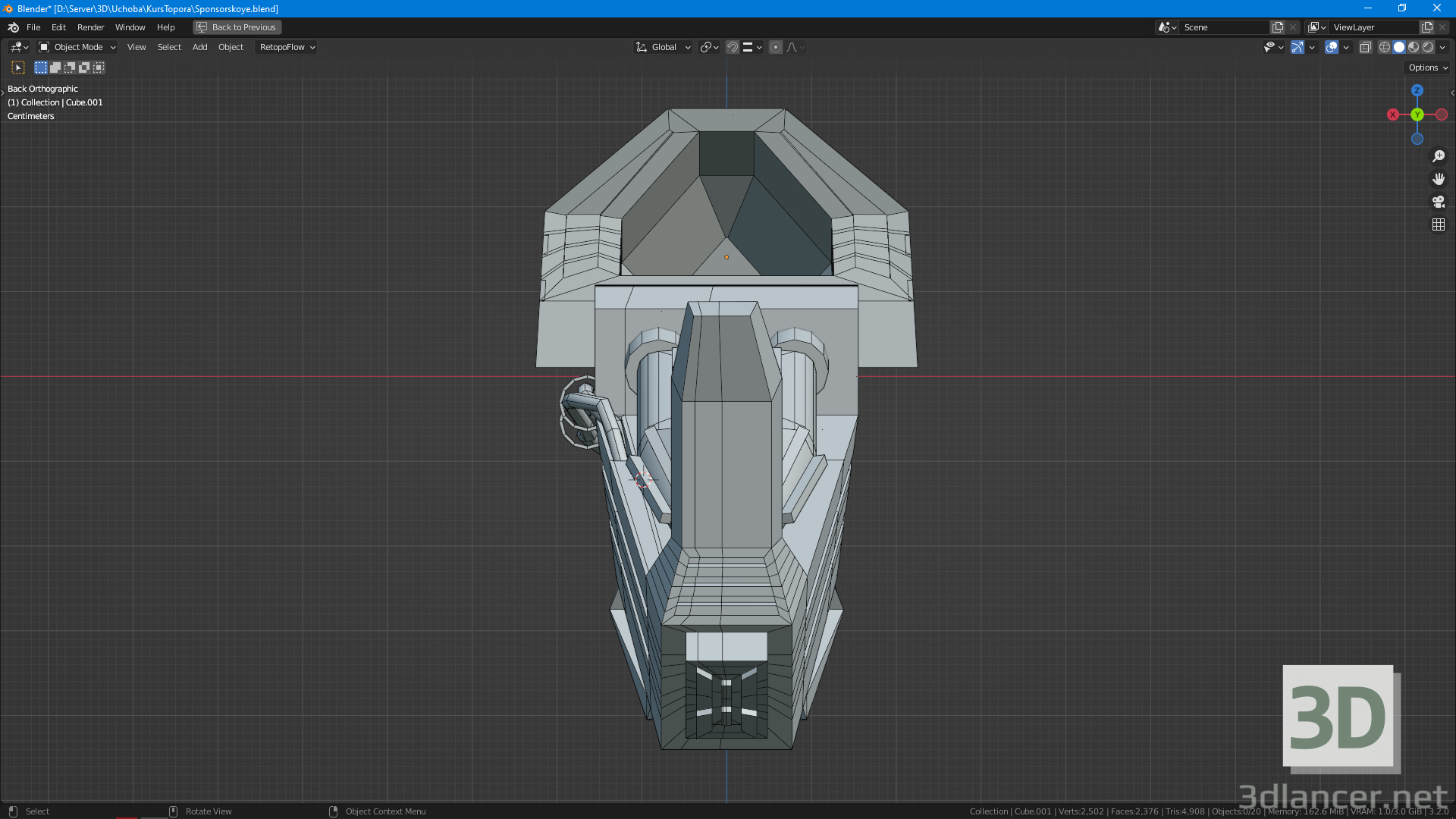This screenshot has width=1456, height=819.
Task: Select the Global transform orientation dropdown
Action: click(x=664, y=47)
